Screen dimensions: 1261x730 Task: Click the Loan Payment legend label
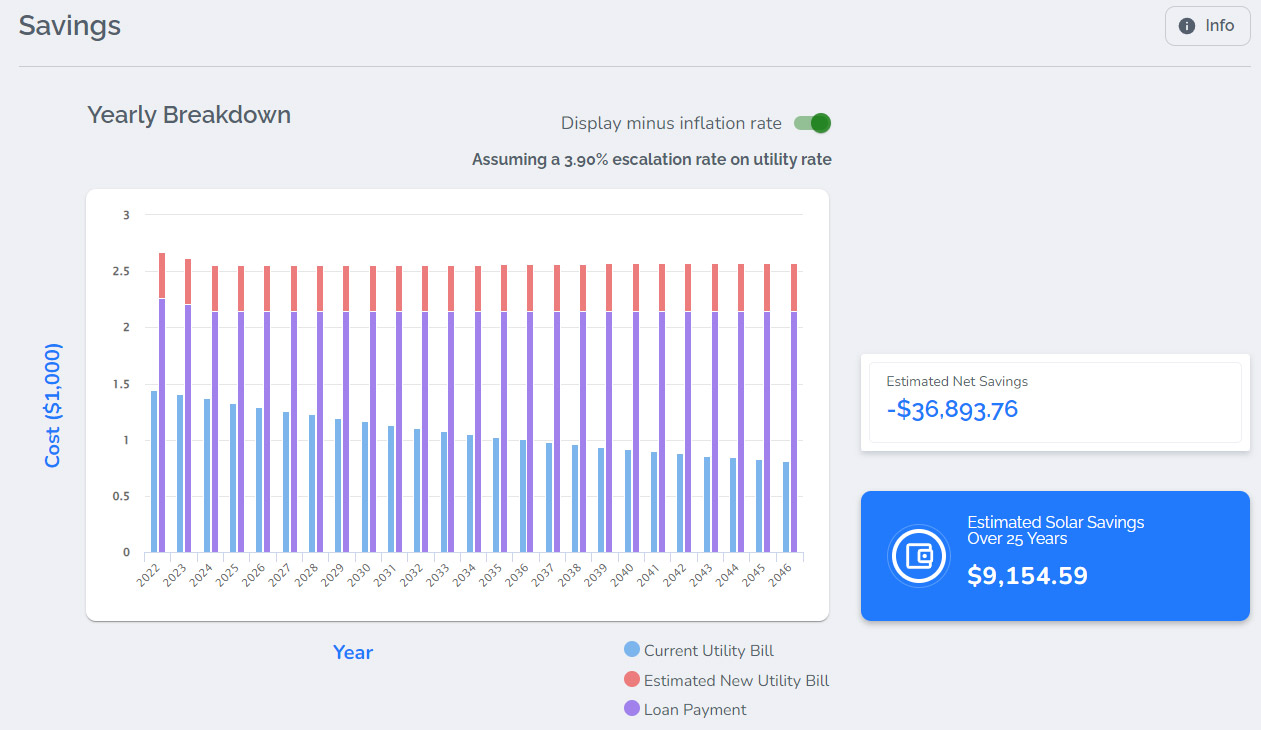coord(694,709)
